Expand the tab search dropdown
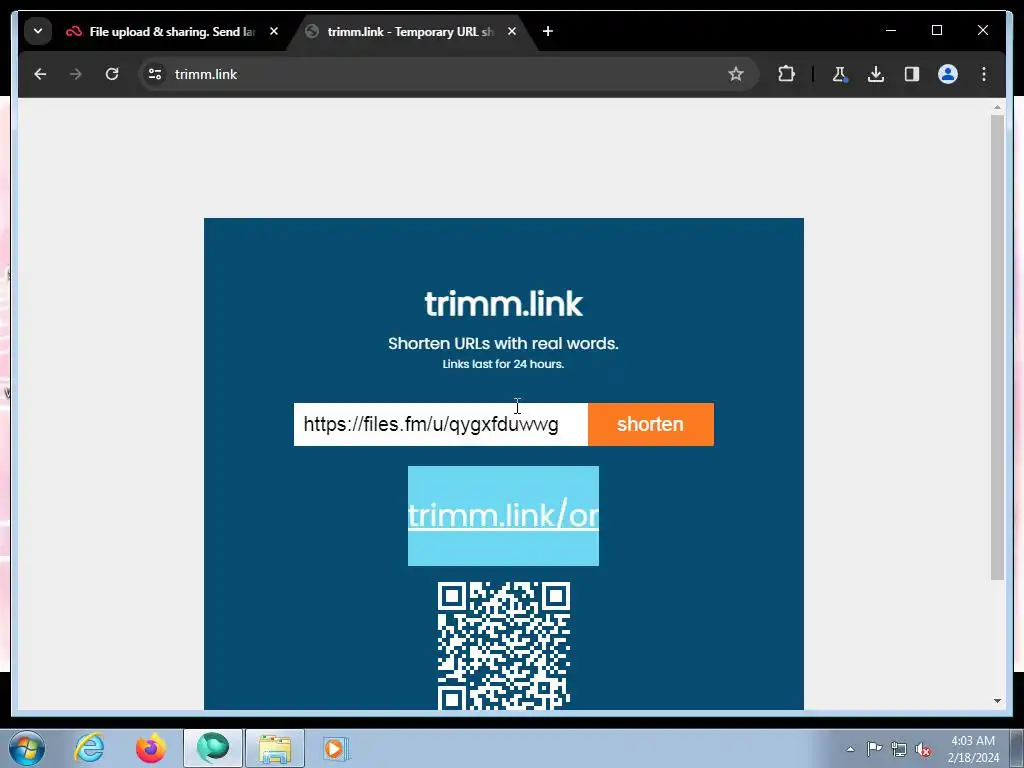 coord(38,31)
